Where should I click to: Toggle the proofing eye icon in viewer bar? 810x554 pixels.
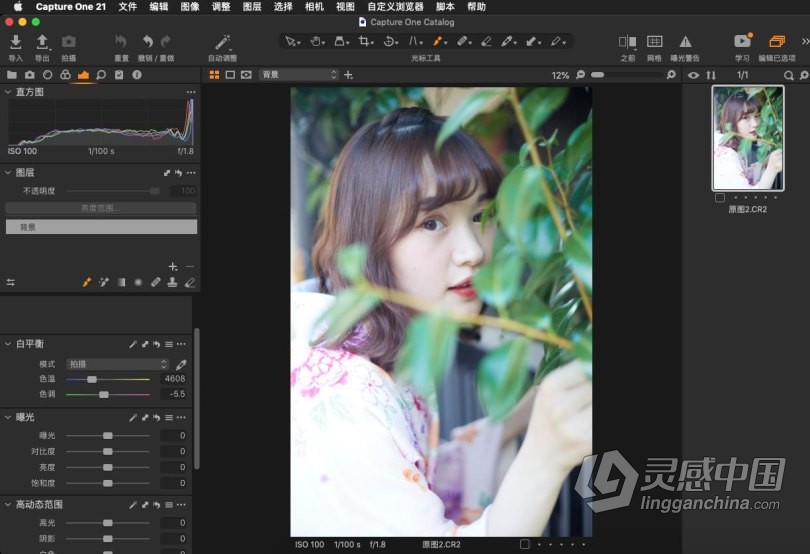click(246, 75)
